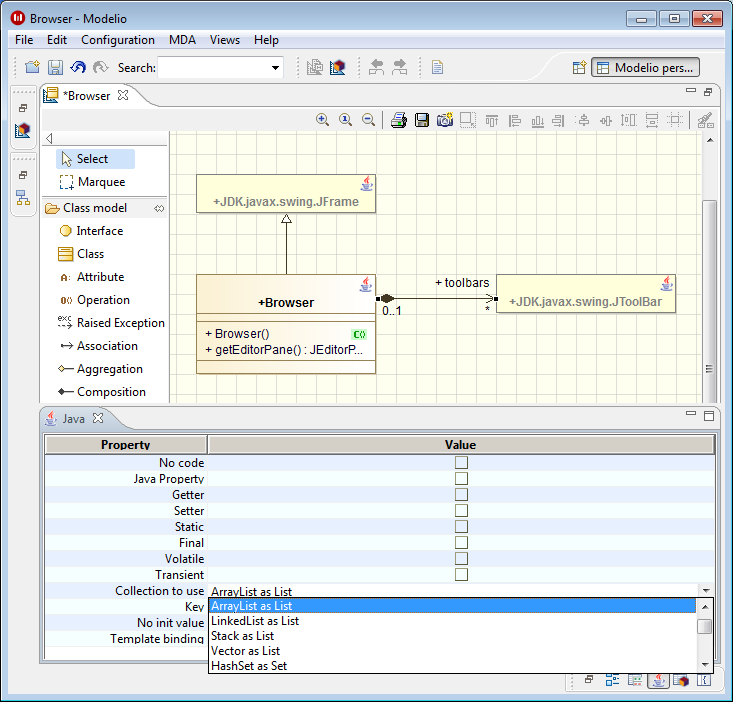Open the MDA menu
The width and height of the screenshot is (733, 702).
182,40
